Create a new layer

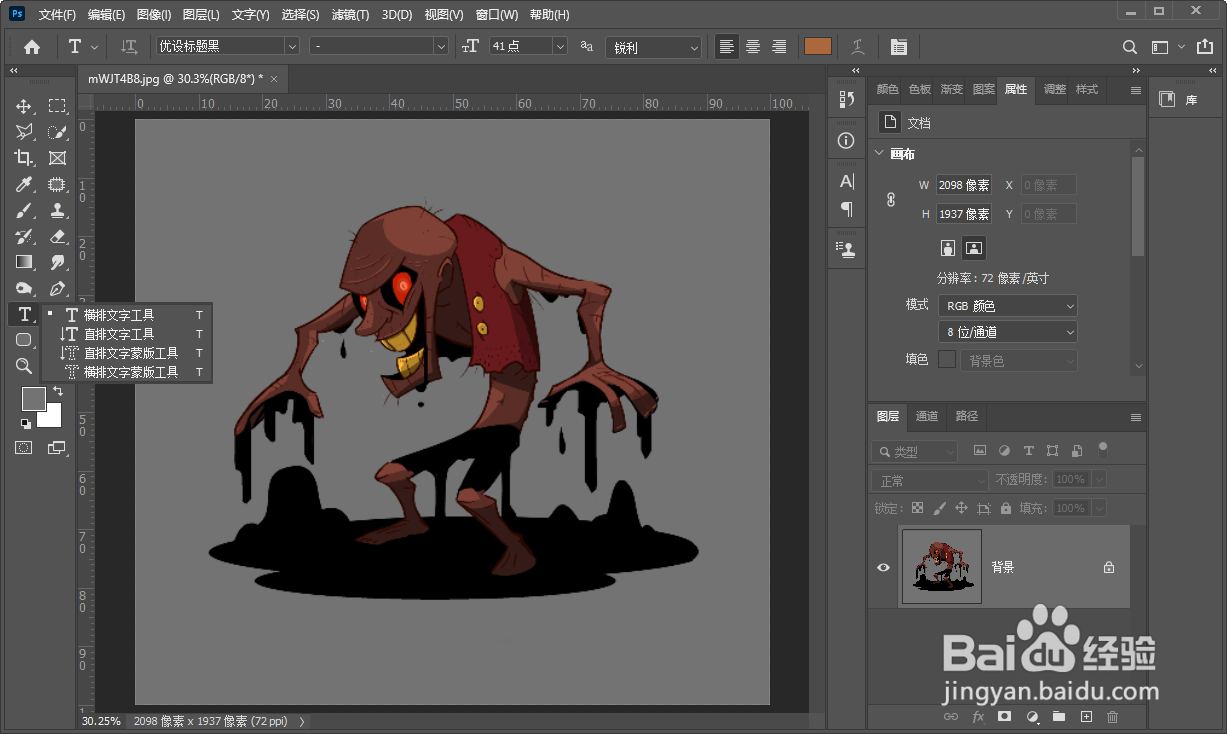pos(1086,717)
